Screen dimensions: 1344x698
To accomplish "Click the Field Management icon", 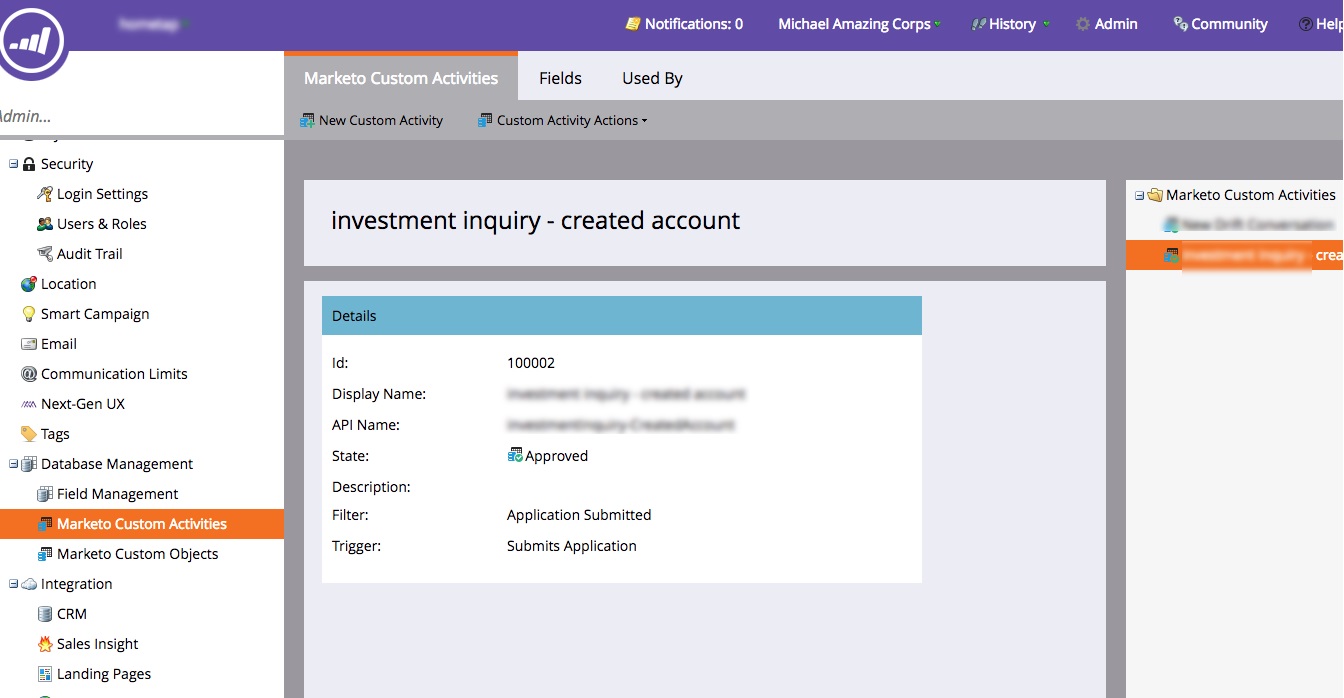I will click(45, 494).
